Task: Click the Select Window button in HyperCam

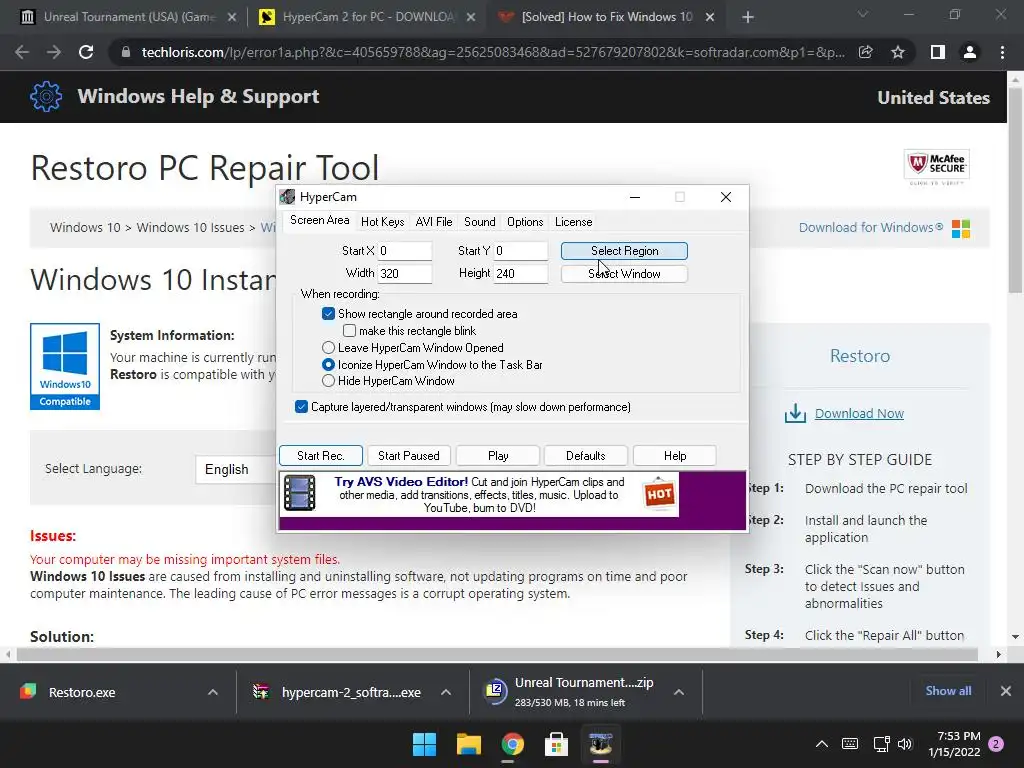Action: click(x=624, y=274)
